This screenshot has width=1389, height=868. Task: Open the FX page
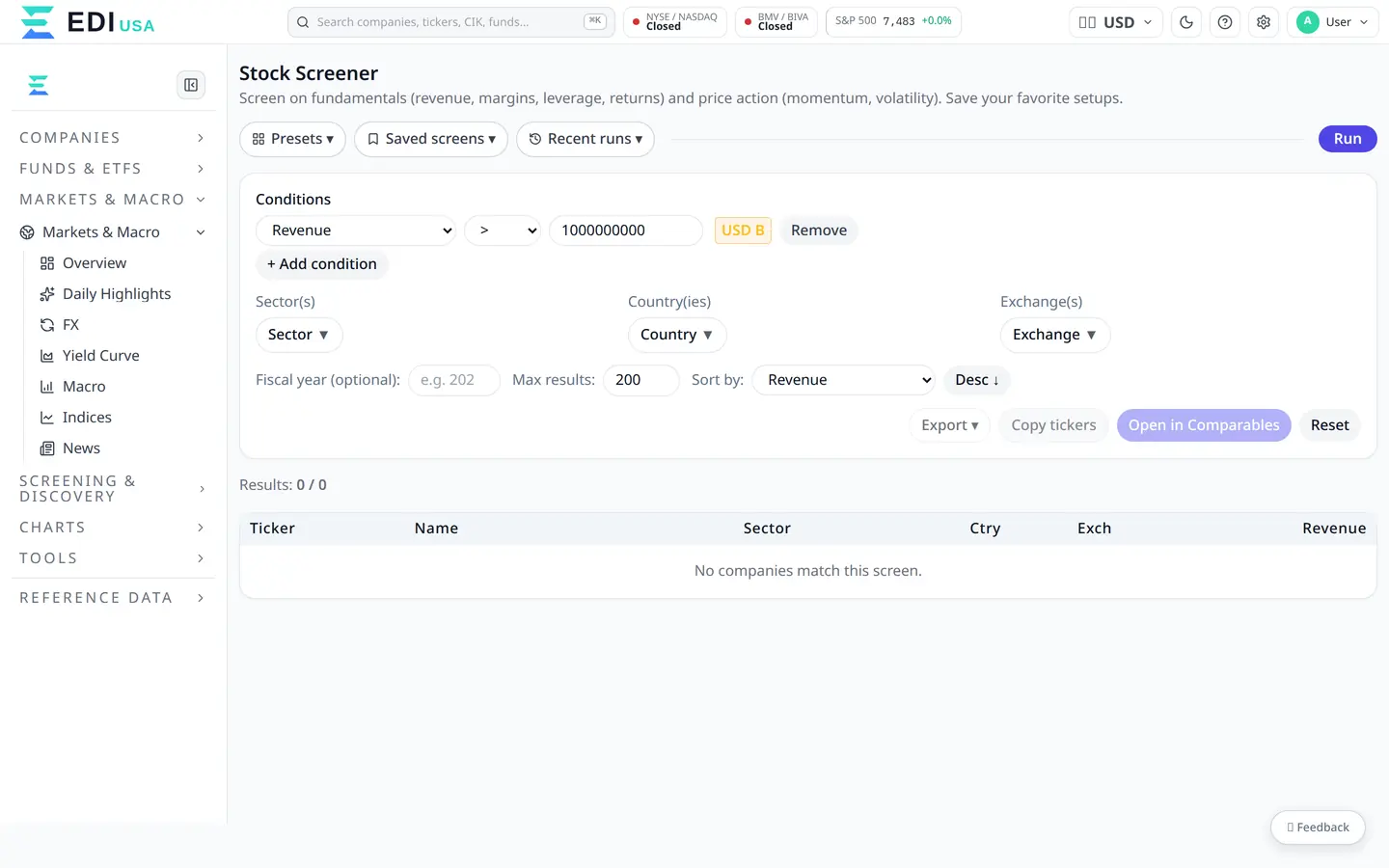[x=71, y=325]
